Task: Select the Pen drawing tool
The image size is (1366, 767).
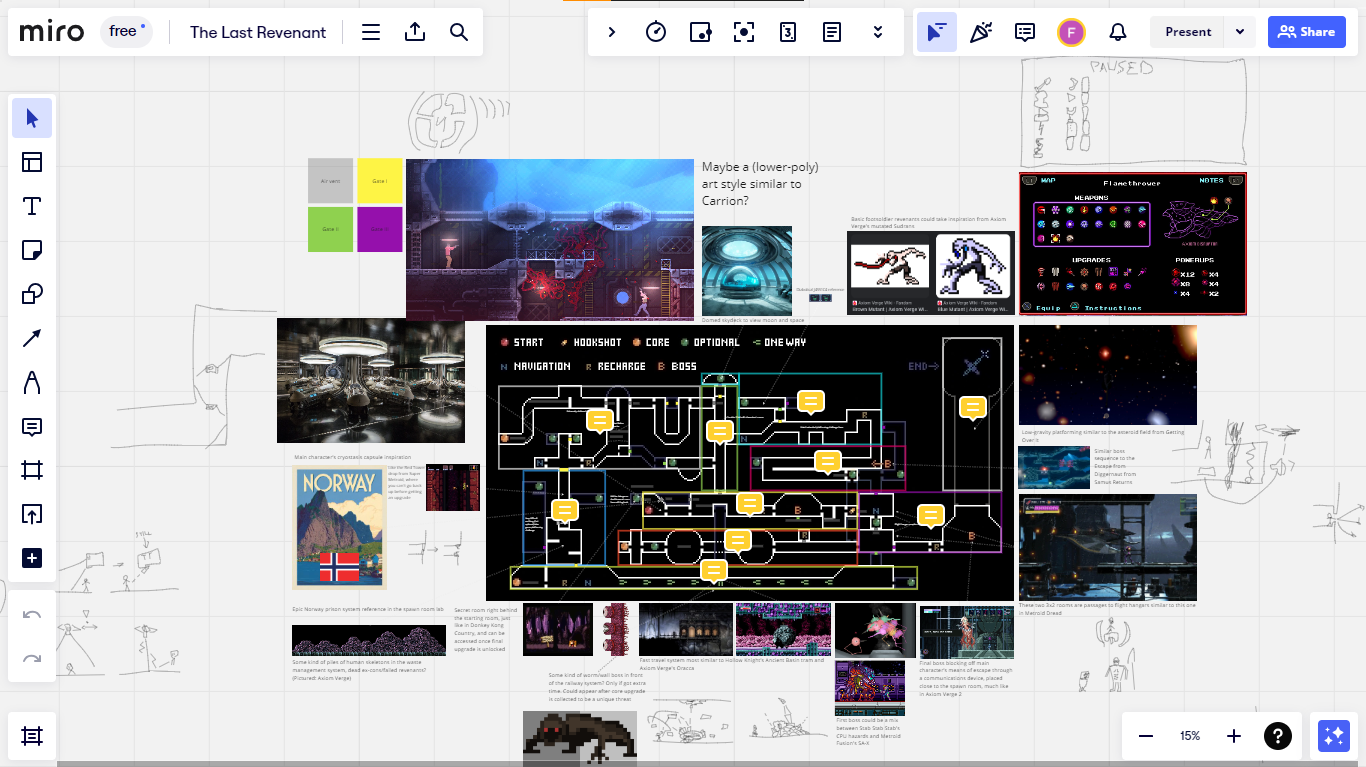Action: [32, 382]
